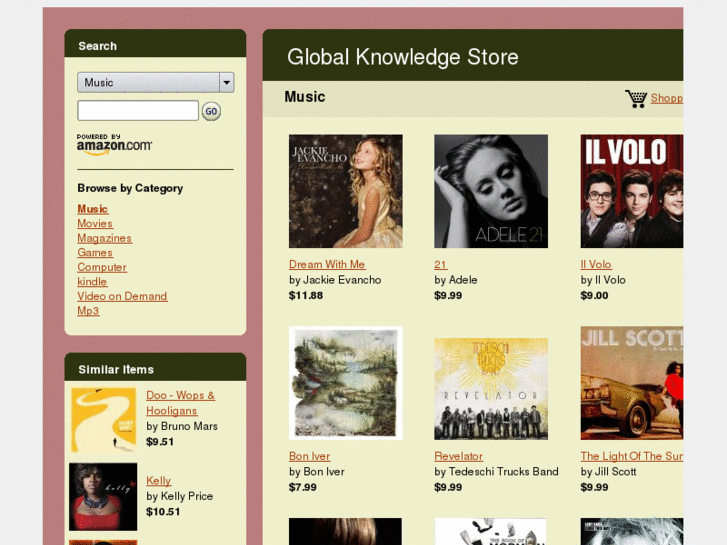Open the Shopping cart text link
Image resolution: width=727 pixels, height=545 pixels.
(667, 98)
